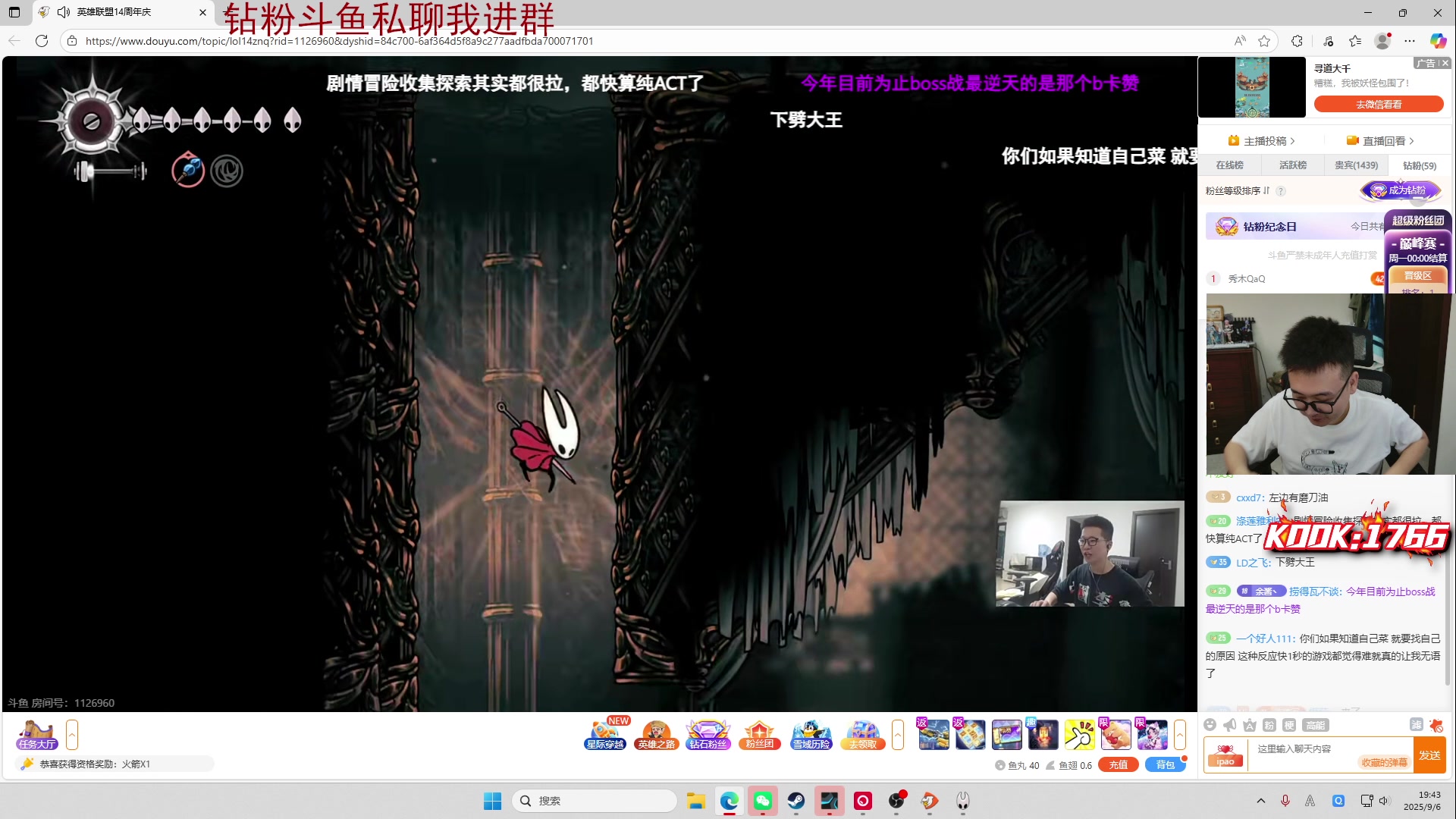Click the 高能 chat button
1456x819 pixels.
(x=1316, y=725)
